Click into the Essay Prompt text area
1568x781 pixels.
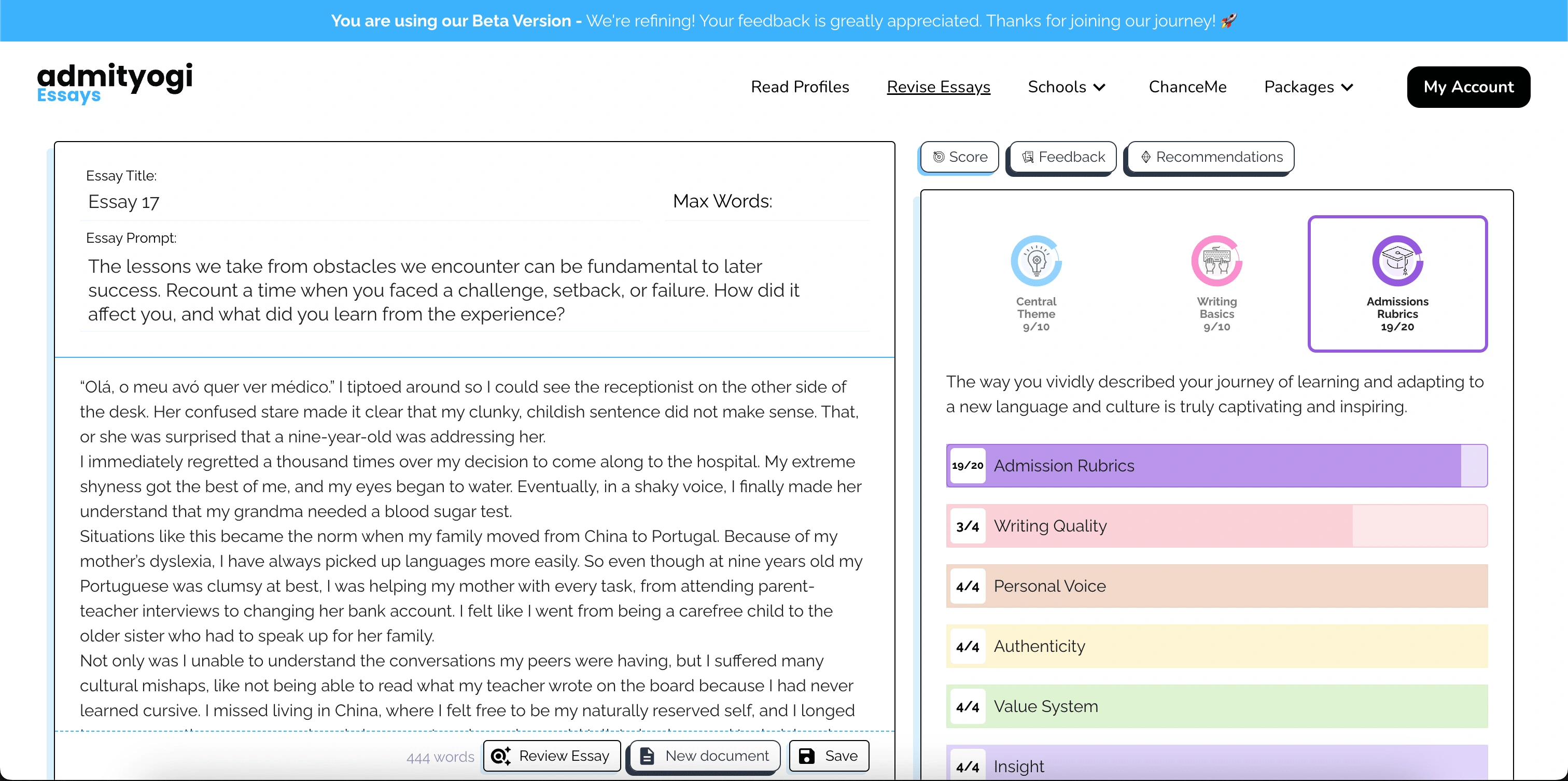[x=475, y=290]
